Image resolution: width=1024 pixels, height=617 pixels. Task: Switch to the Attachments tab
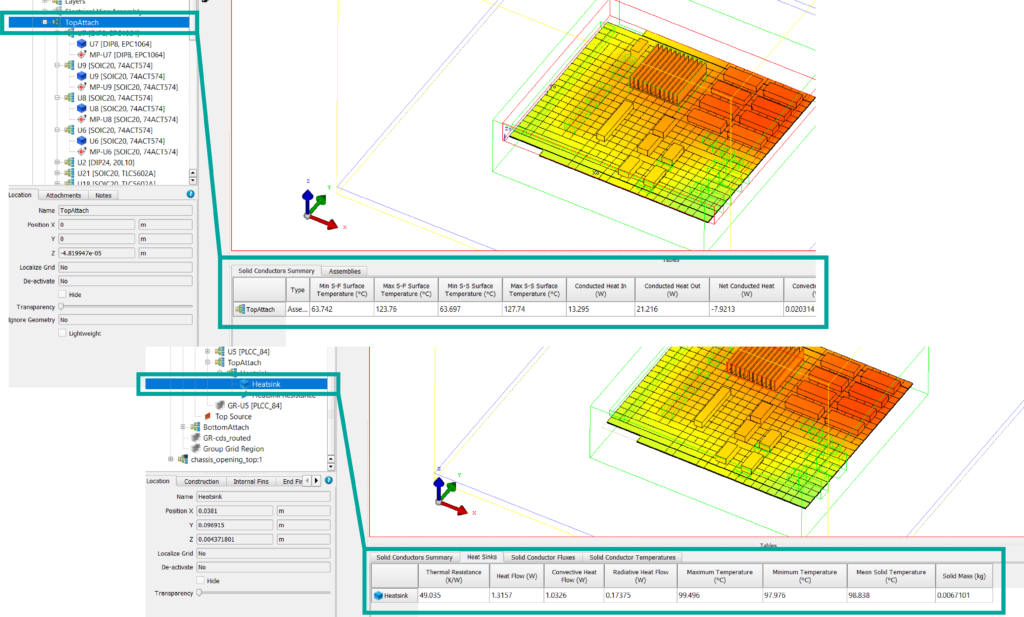[64, 195]
